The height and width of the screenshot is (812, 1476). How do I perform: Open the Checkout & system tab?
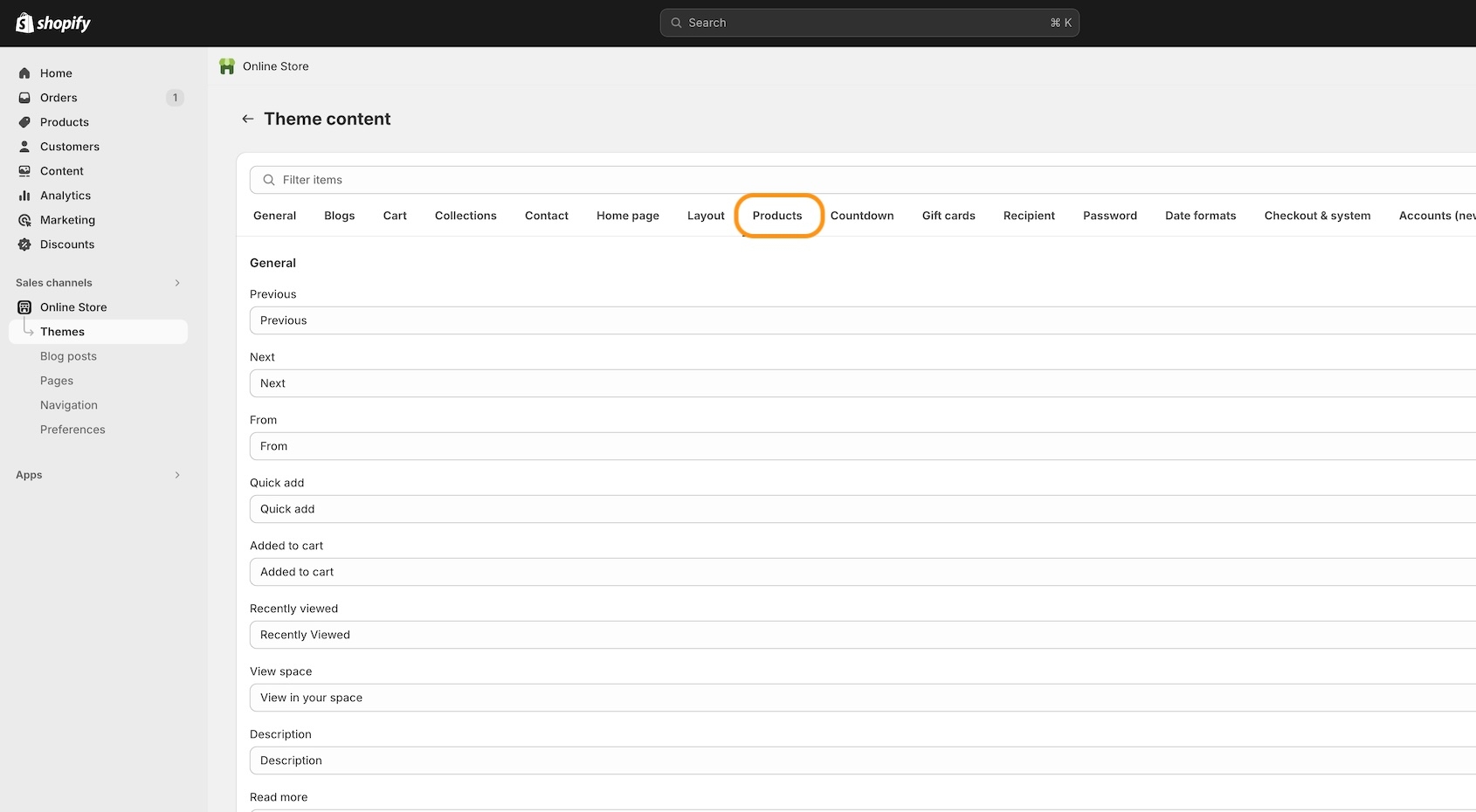click(x=1316, y=216)
